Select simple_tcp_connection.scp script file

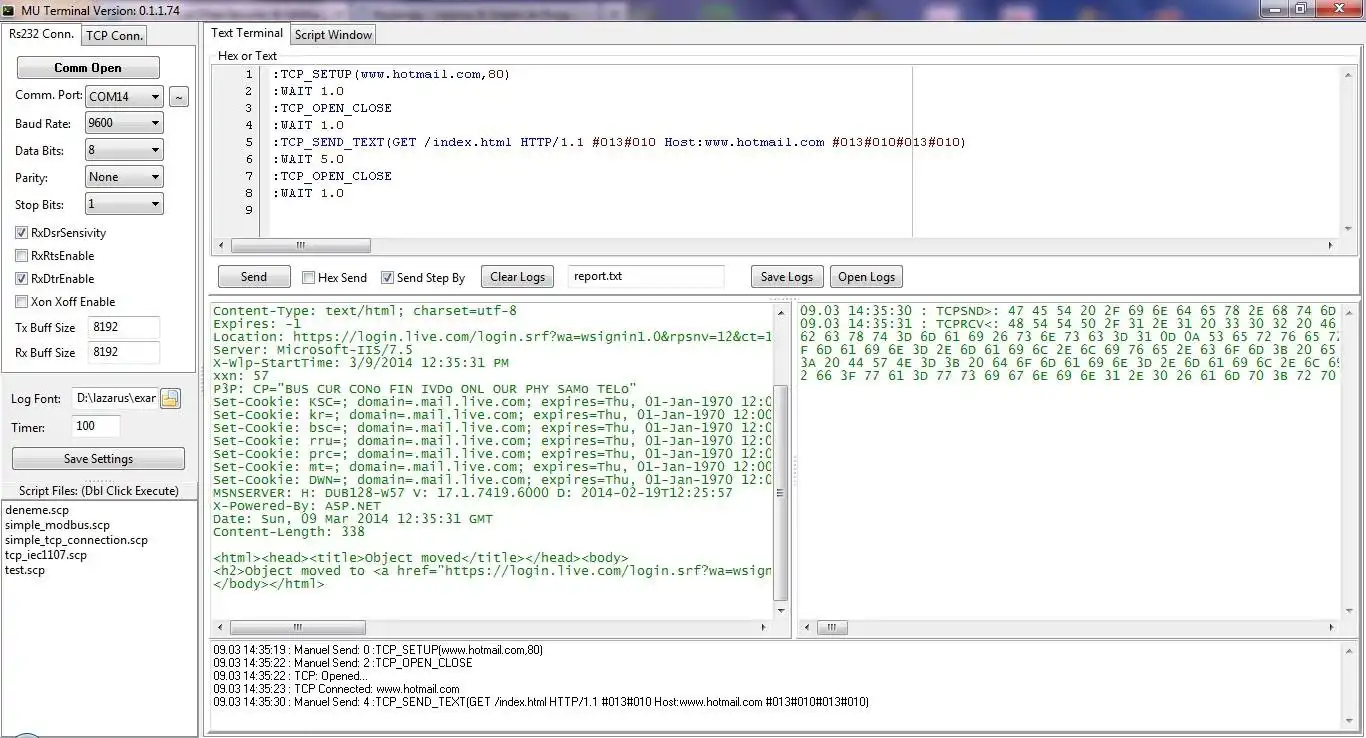tap(76, 540)
